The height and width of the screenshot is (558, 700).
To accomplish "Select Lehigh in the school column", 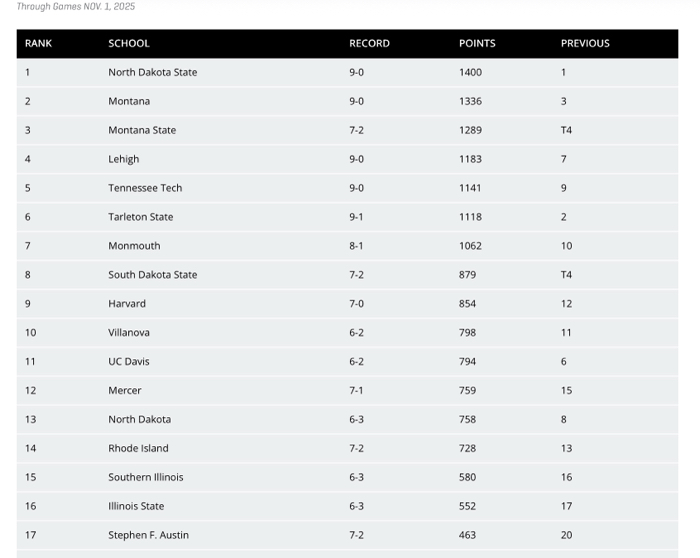I will 124,160.
